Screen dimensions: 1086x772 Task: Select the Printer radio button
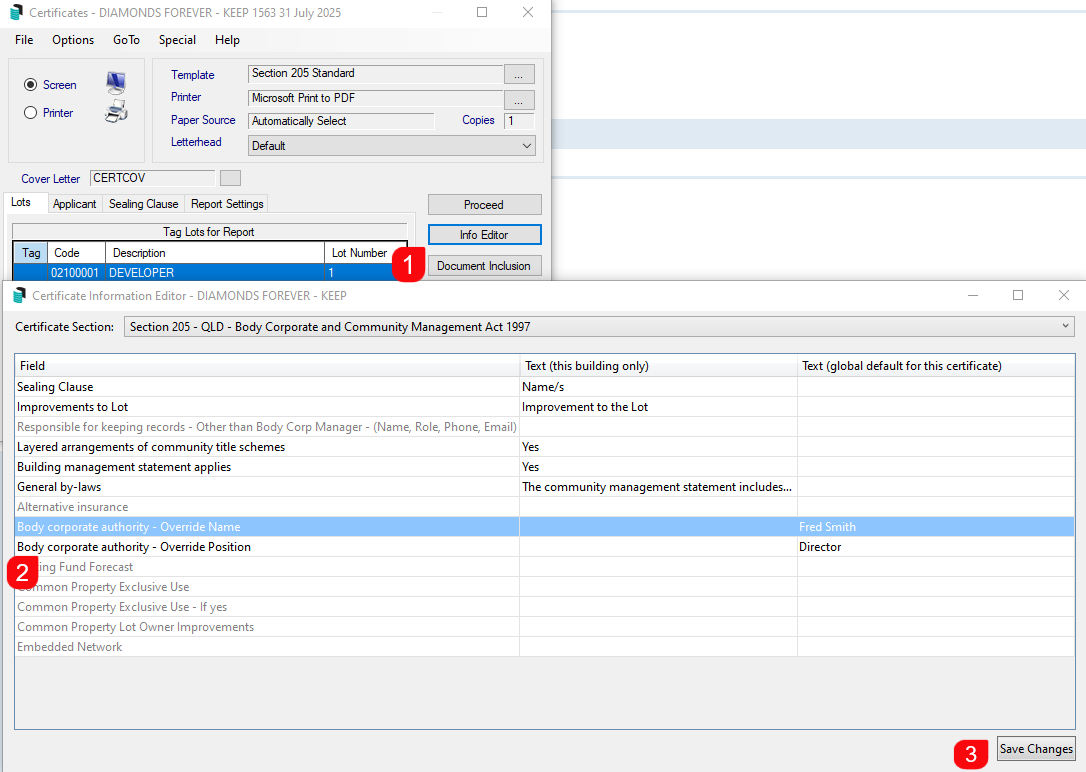pos(30,112)
